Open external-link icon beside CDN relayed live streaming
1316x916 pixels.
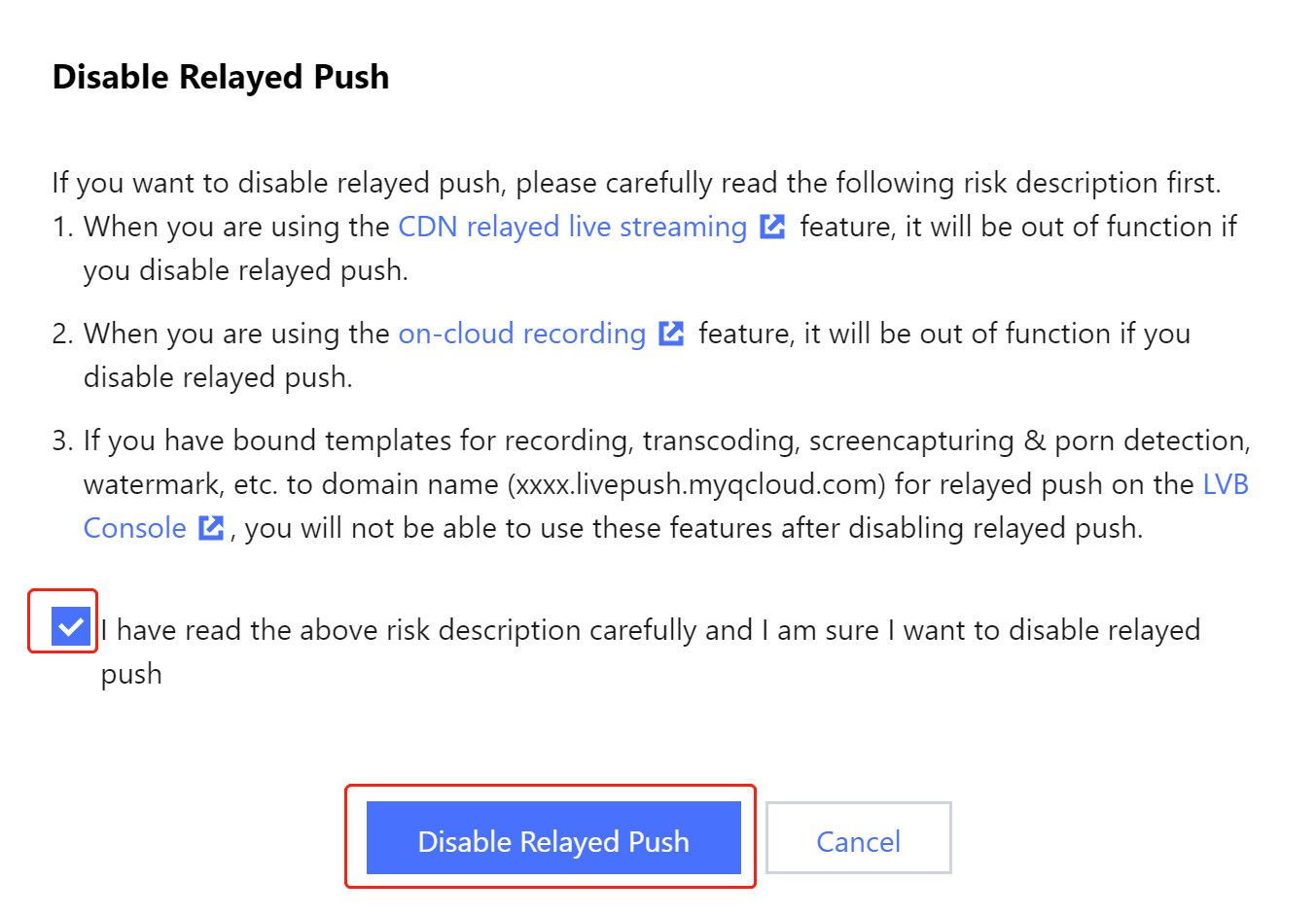tap(772, 227)
